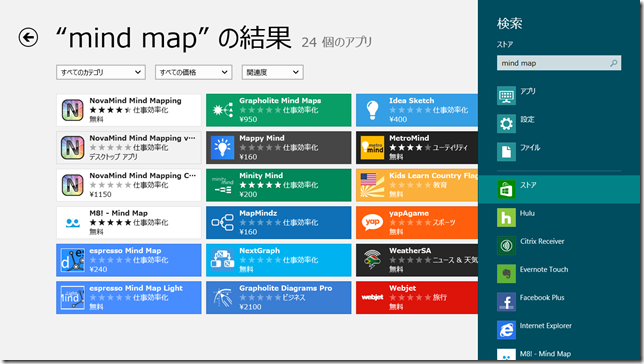Click the アプリ keyboard icon

pyautogui.click(x=506, y=96)
